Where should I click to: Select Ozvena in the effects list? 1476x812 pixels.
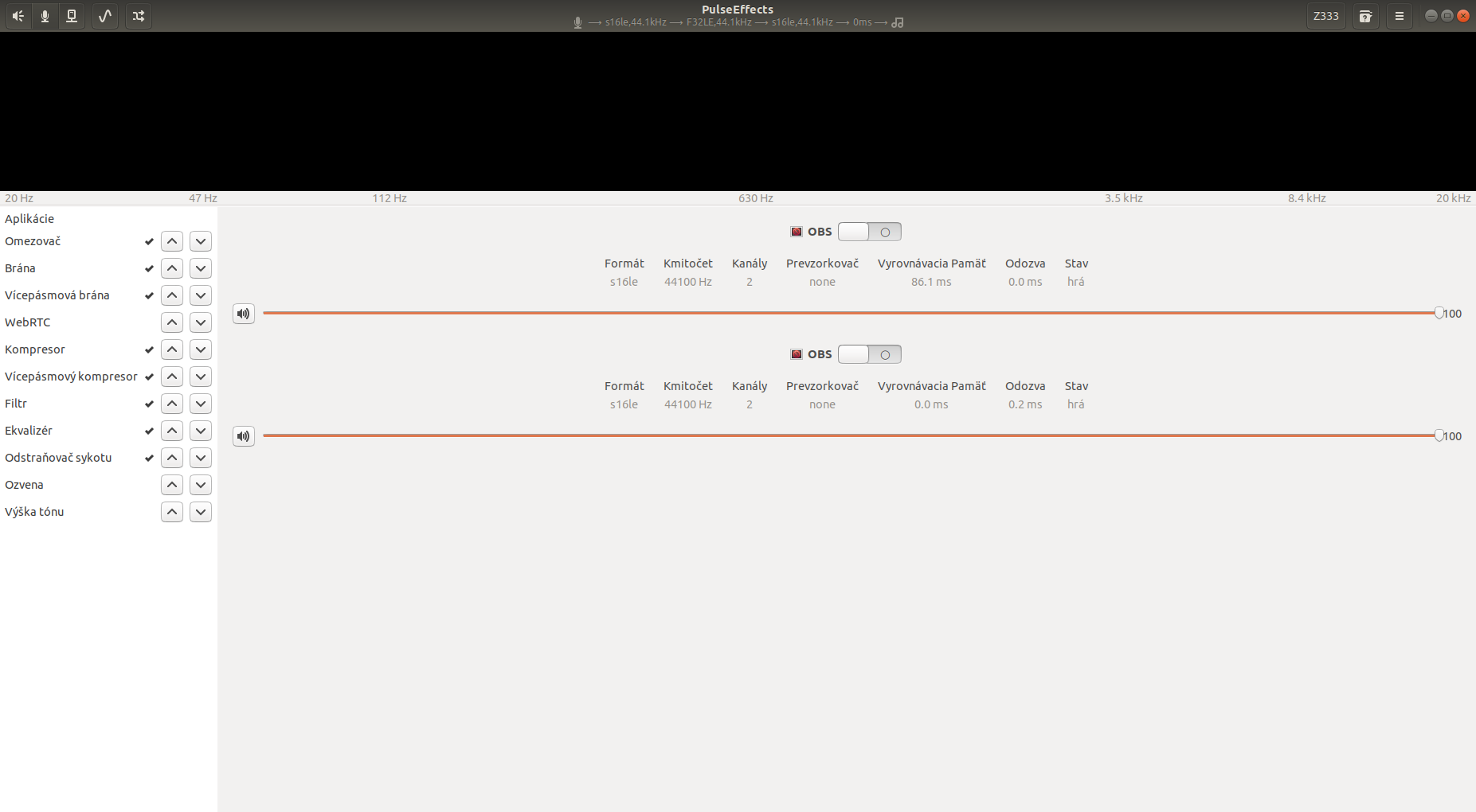[24, 485]
